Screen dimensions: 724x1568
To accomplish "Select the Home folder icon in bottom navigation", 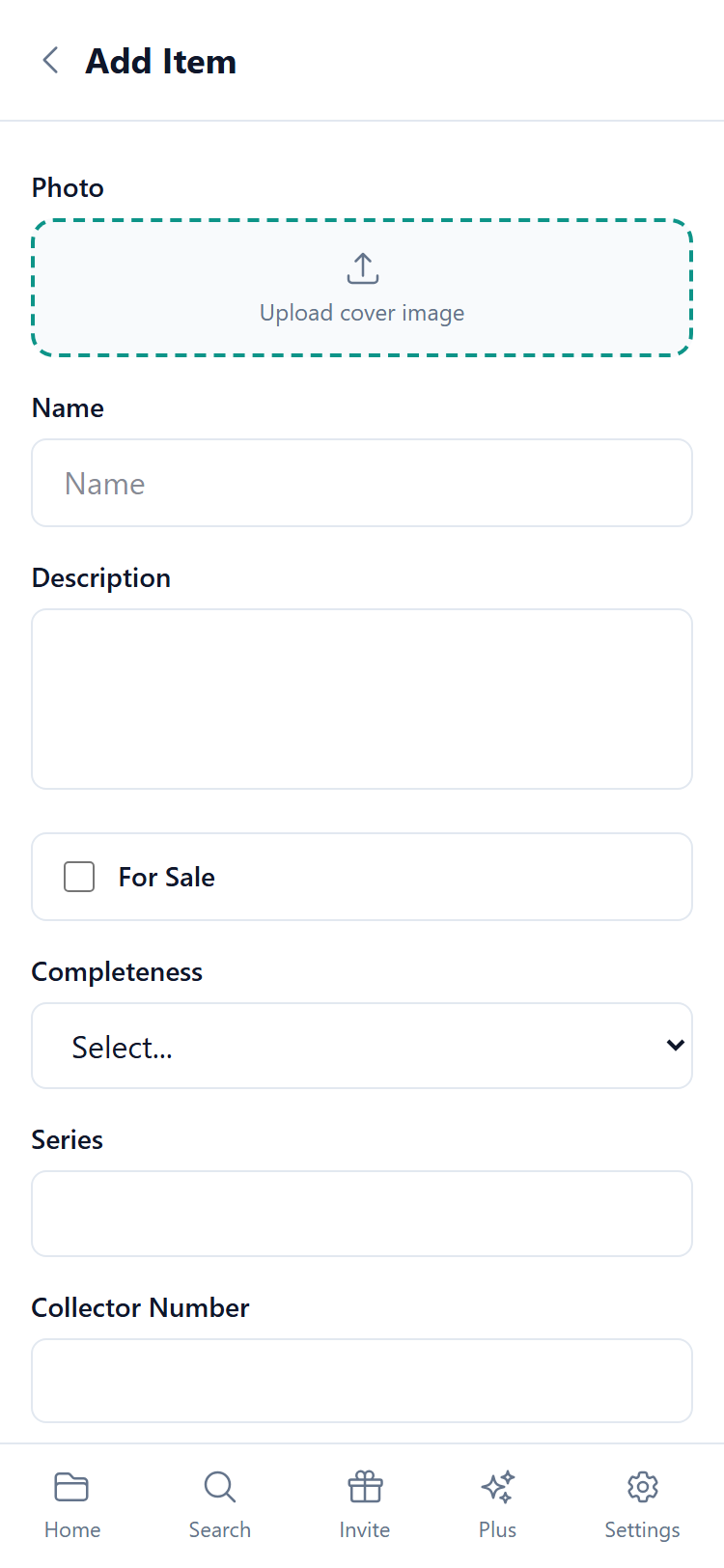I will click(72, 1486).
